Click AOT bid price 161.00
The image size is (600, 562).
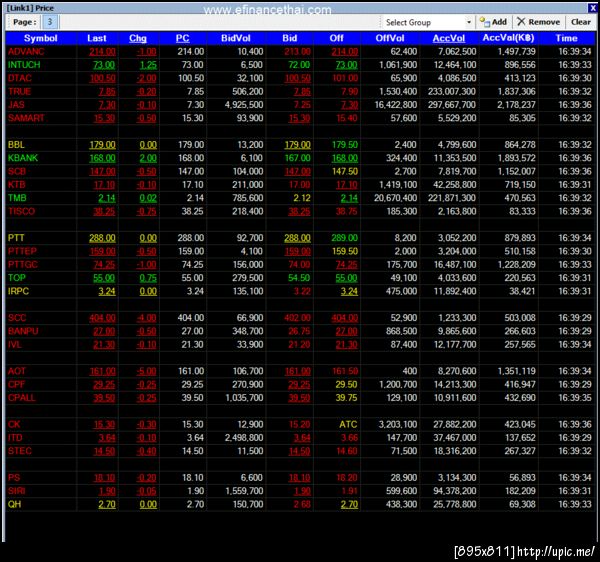pos(297,371)
